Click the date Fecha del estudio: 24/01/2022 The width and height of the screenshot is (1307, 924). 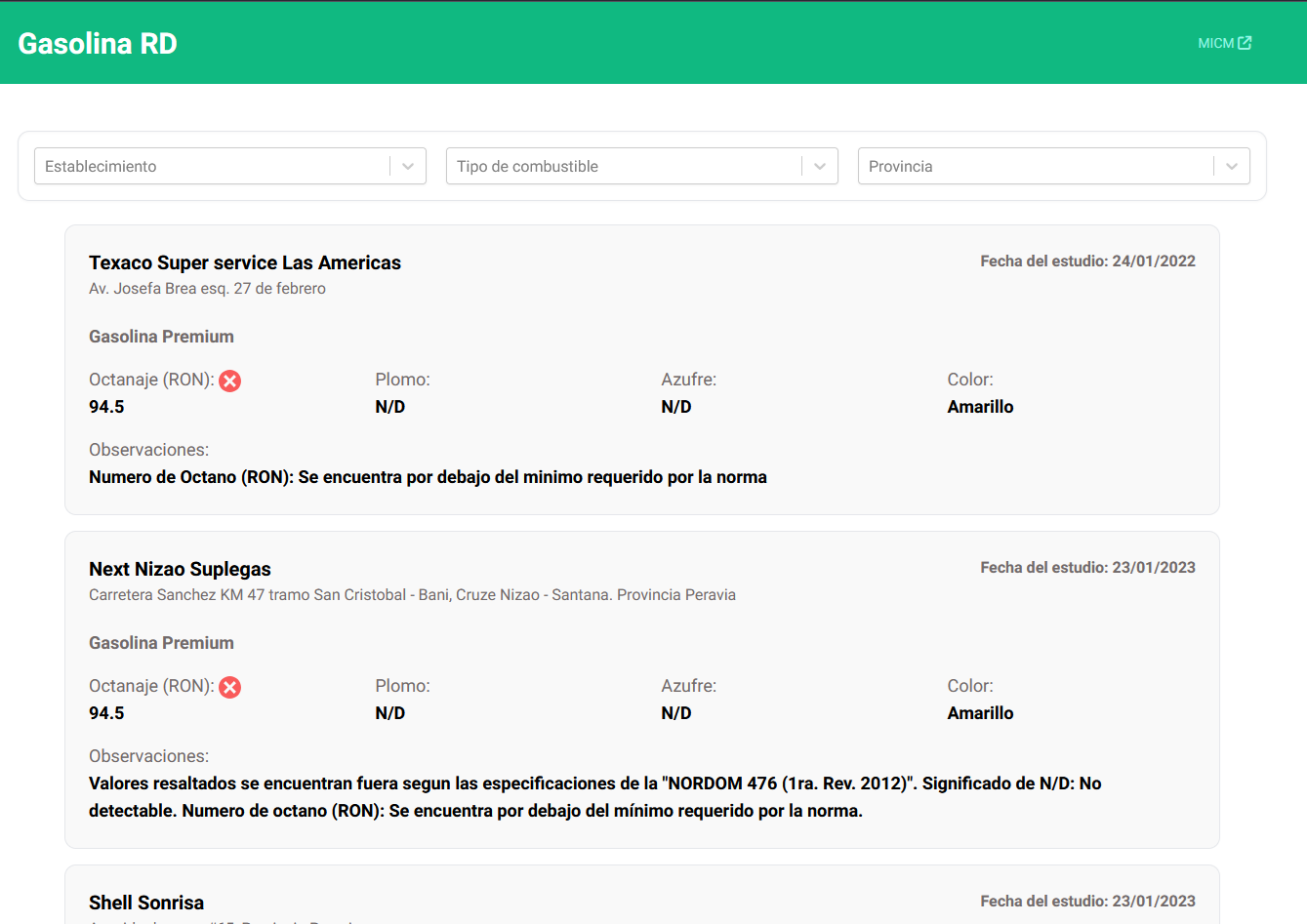tap(1087, 261)
